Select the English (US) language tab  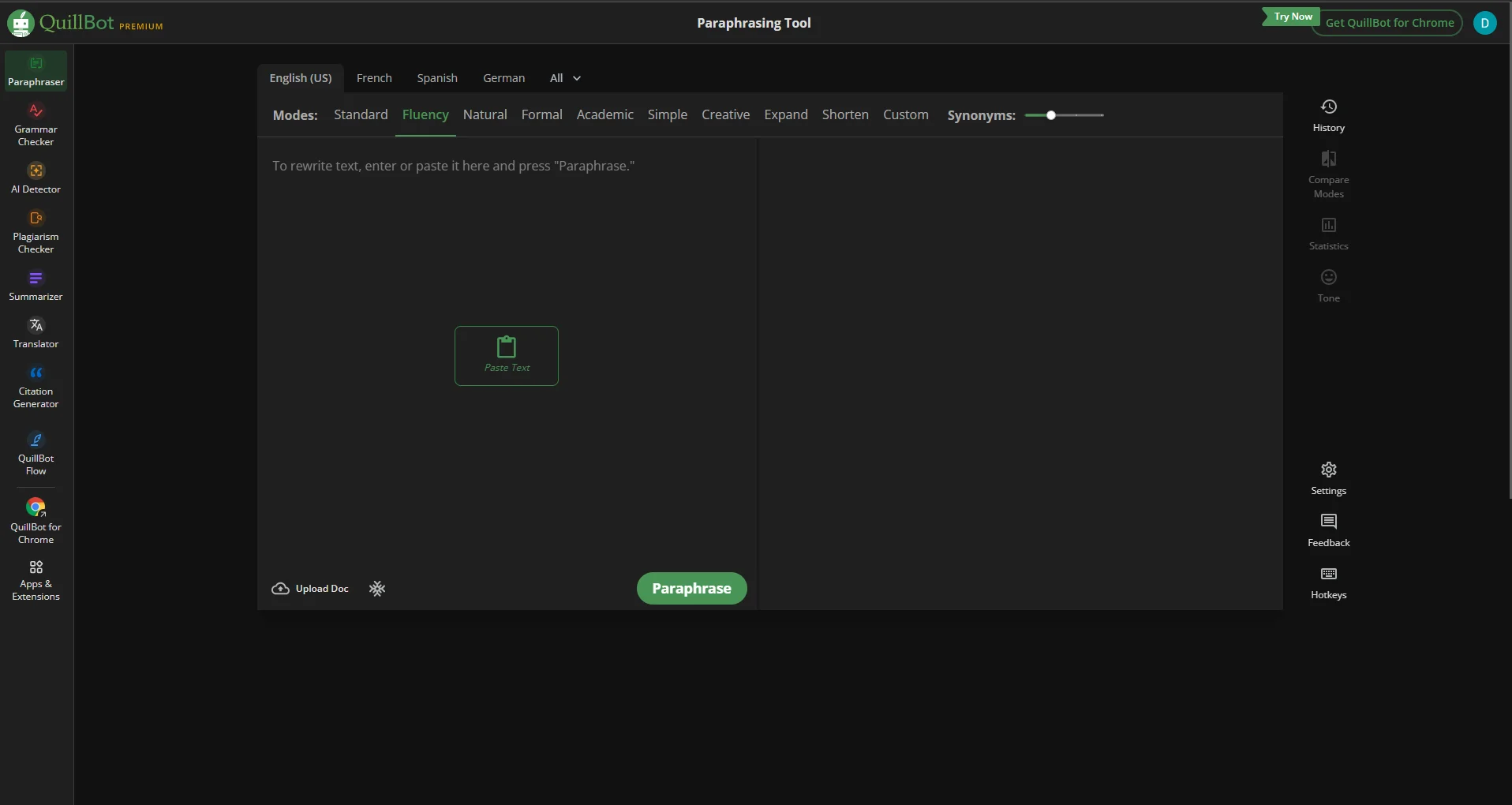coord(301,78)
